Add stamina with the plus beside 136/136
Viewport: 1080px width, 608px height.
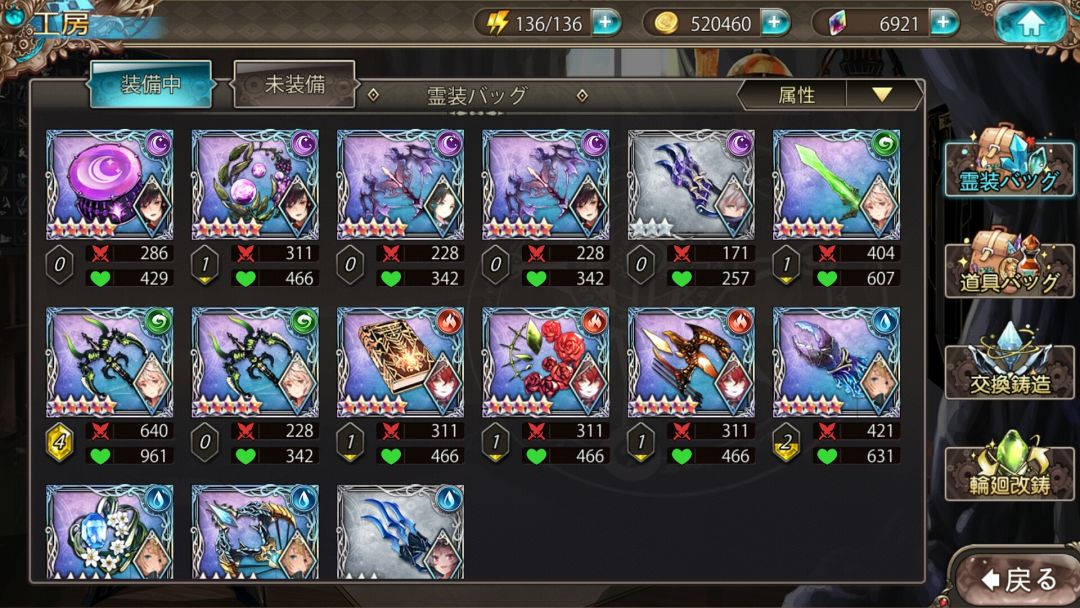pyautogui.click(x=605, y=23)
